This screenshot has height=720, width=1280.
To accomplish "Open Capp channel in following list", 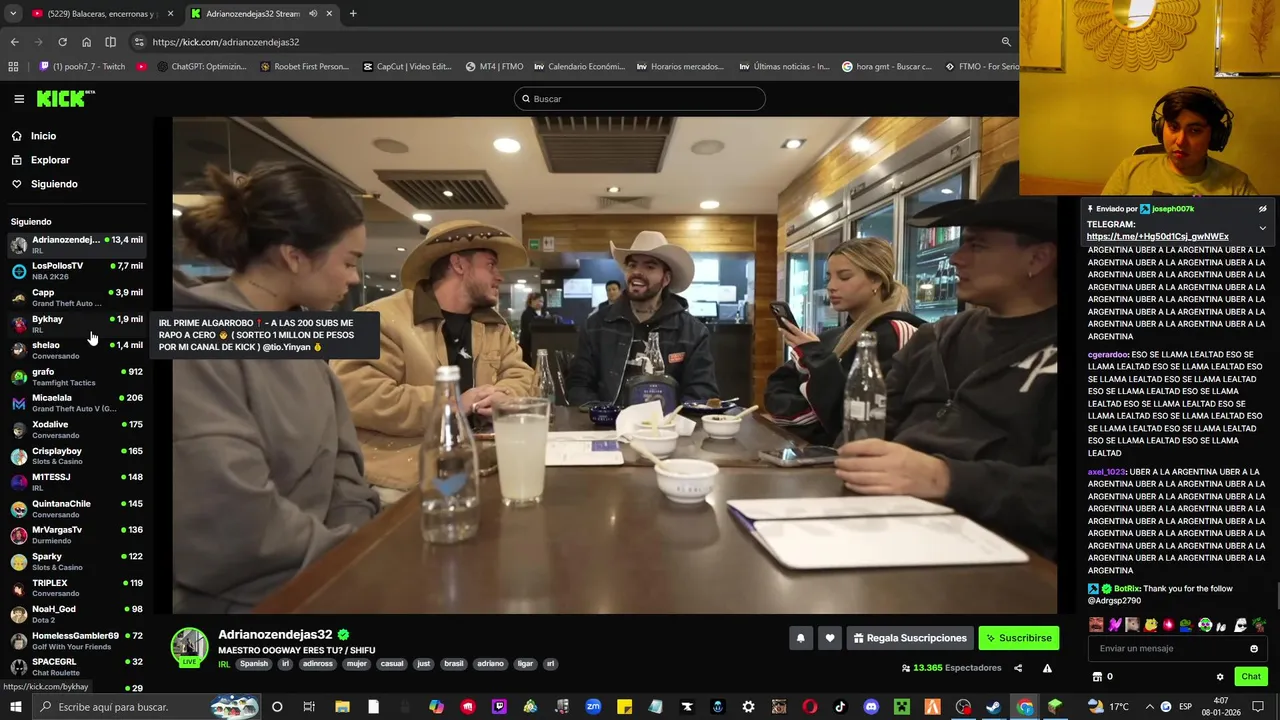I will coord(77,297).
